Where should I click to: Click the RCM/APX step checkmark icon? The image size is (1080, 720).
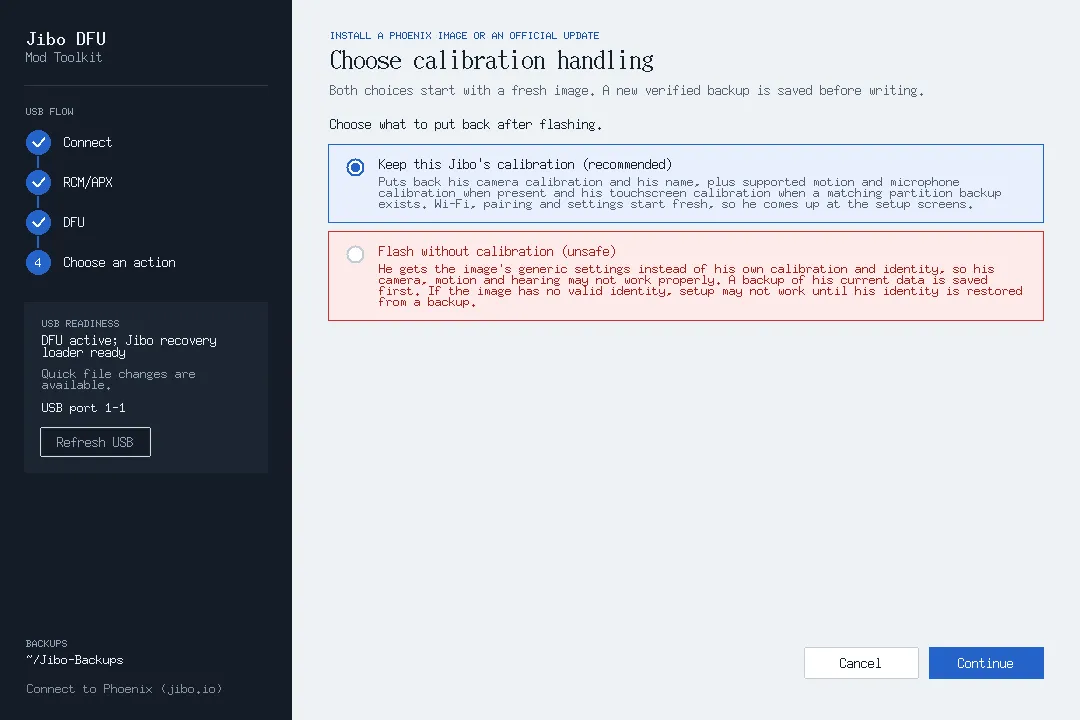[39, 183]
